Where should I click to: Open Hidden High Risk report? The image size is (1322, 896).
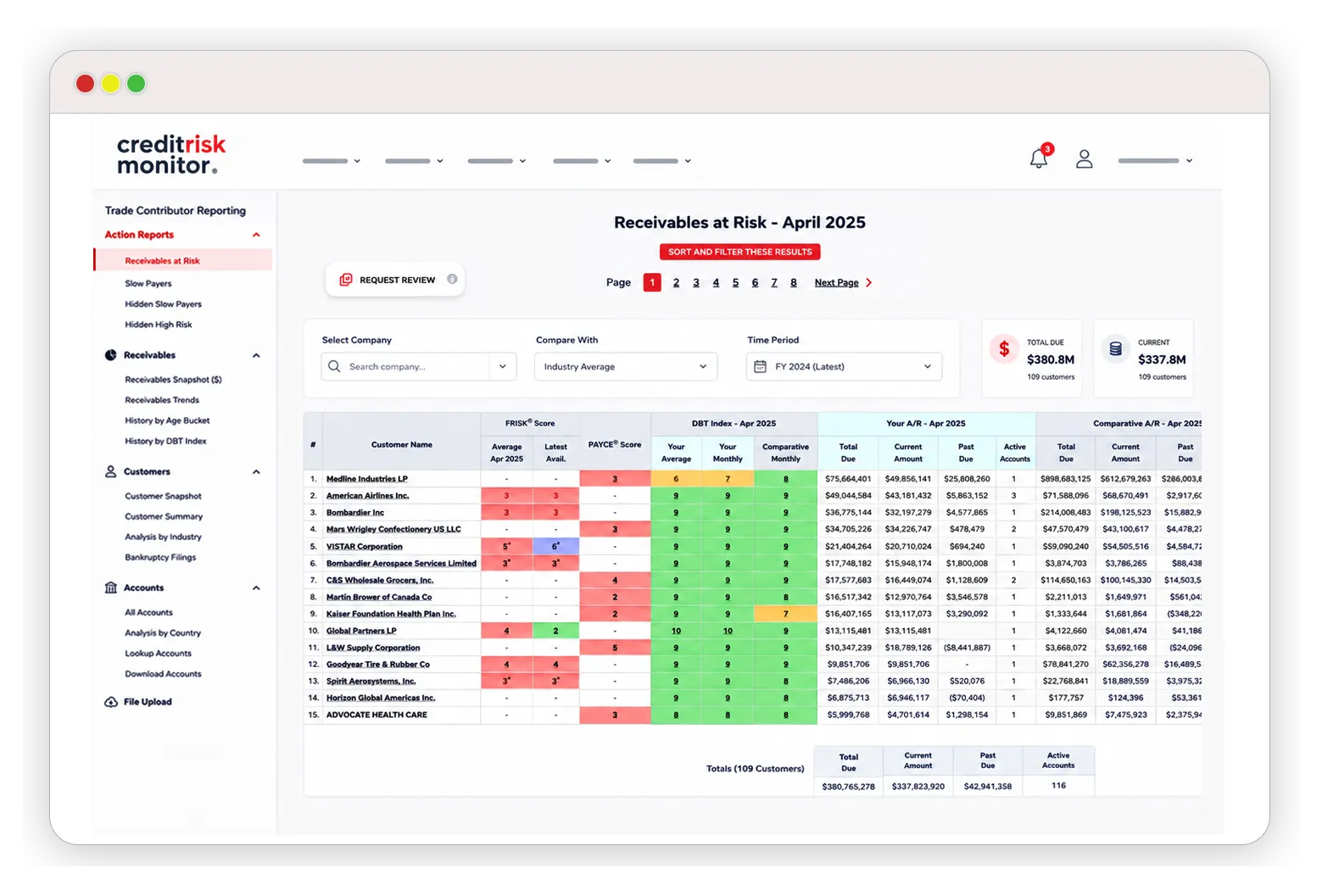pyautogui.click(x=159, y=324)
